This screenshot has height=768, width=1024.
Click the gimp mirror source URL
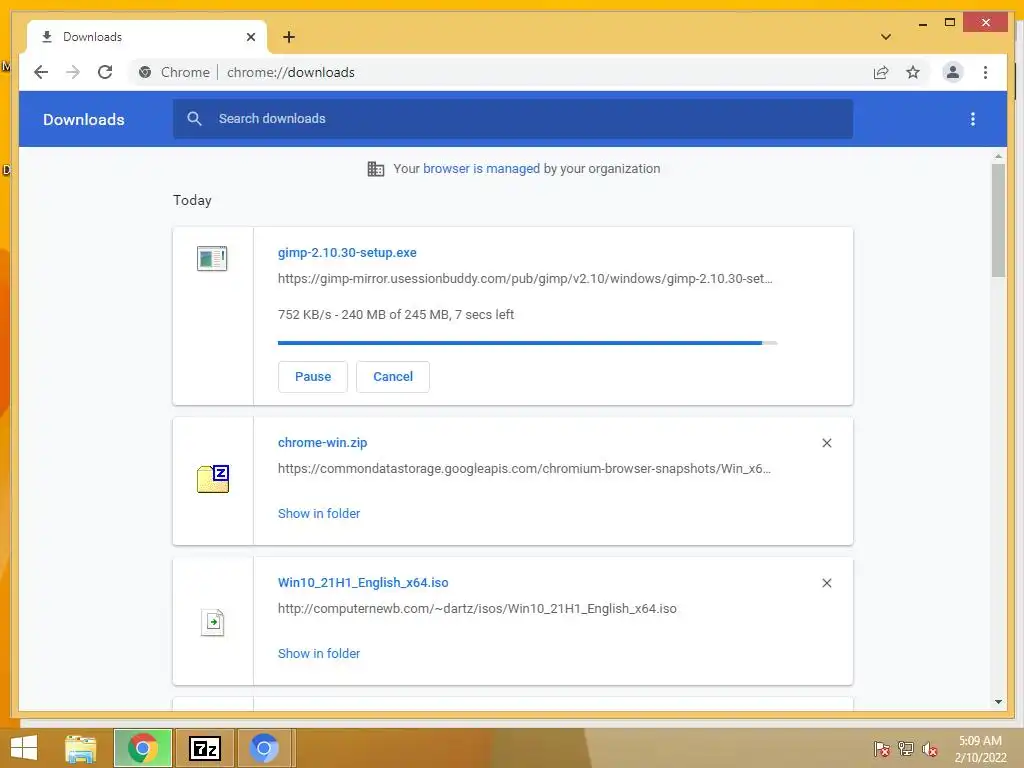(525, 279)
